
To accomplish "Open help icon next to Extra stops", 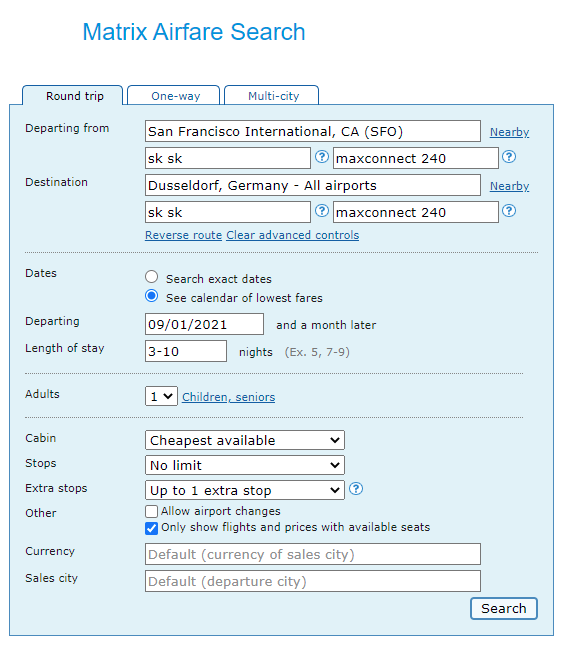I will click(x=356, y=489).
